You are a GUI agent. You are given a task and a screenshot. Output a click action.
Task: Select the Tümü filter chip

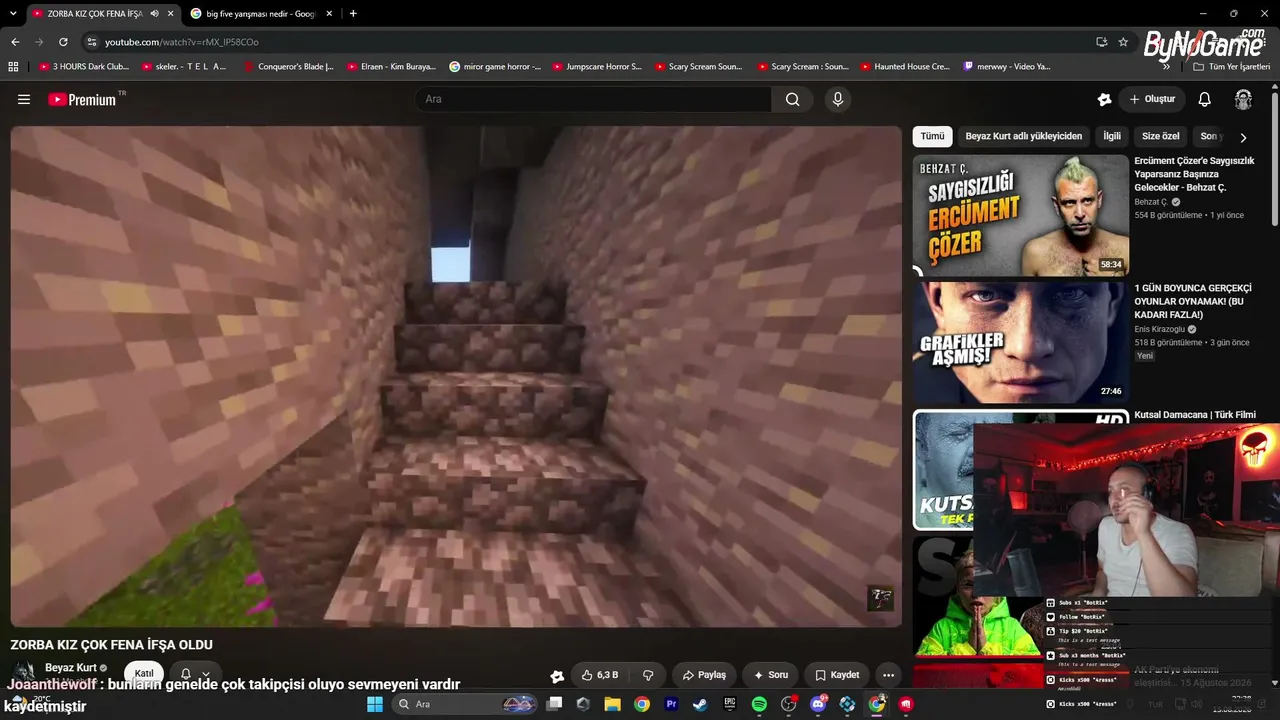pos(932,136)
